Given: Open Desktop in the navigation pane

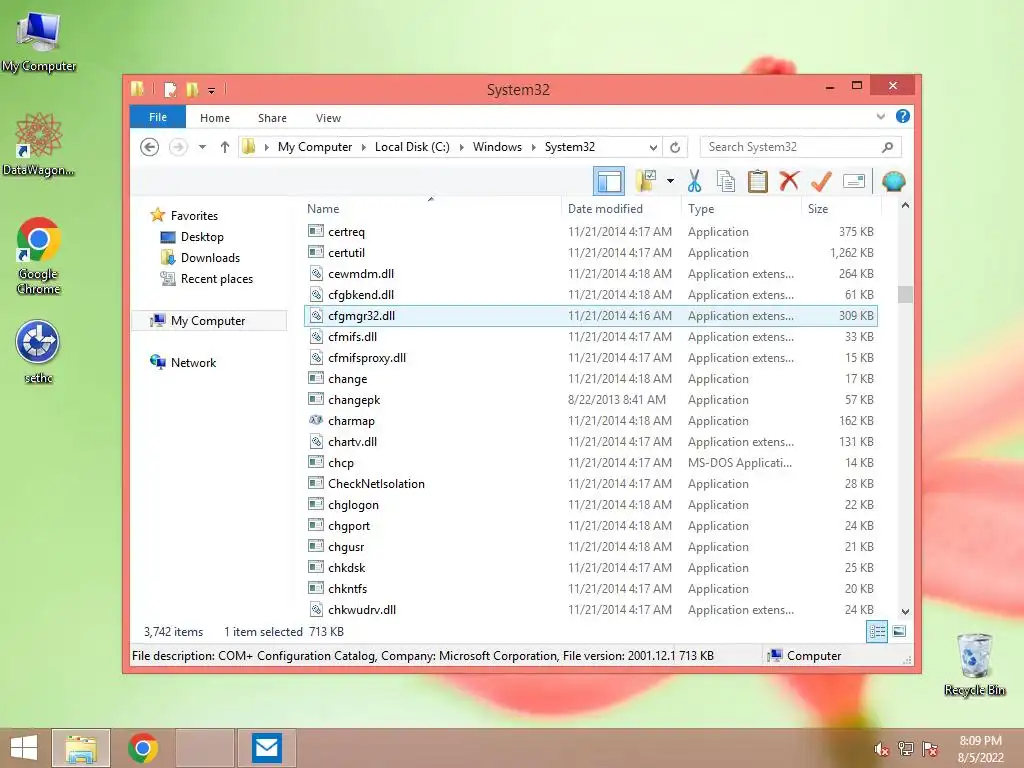Looking at the screenshot, I should (202, 236).
